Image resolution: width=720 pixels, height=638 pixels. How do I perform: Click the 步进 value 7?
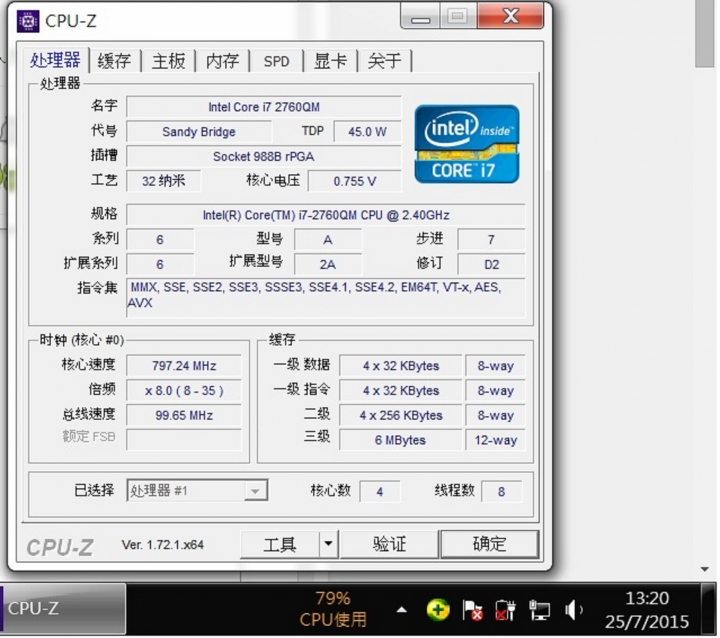(x=491, y=240)
